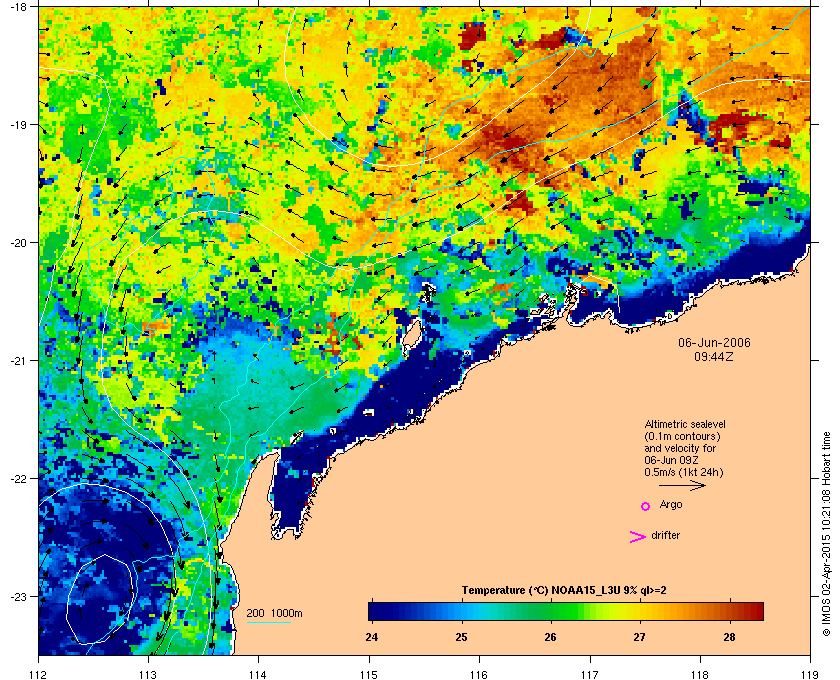Screen dimensions: 840x680
Task: Click the '09:44Z' time label
Action: (714, 356)
